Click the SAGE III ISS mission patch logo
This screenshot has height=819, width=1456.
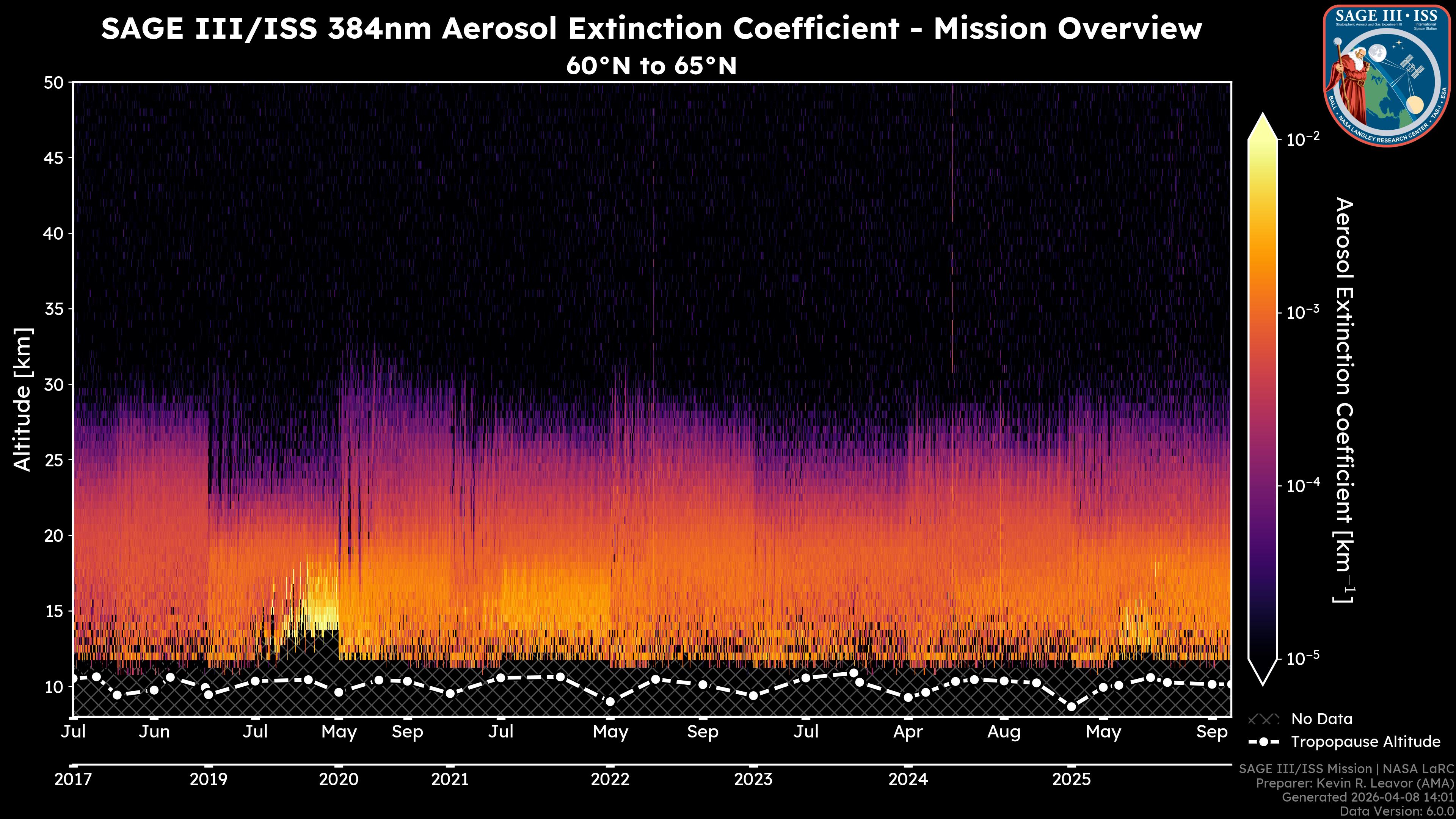(1387, 75)
